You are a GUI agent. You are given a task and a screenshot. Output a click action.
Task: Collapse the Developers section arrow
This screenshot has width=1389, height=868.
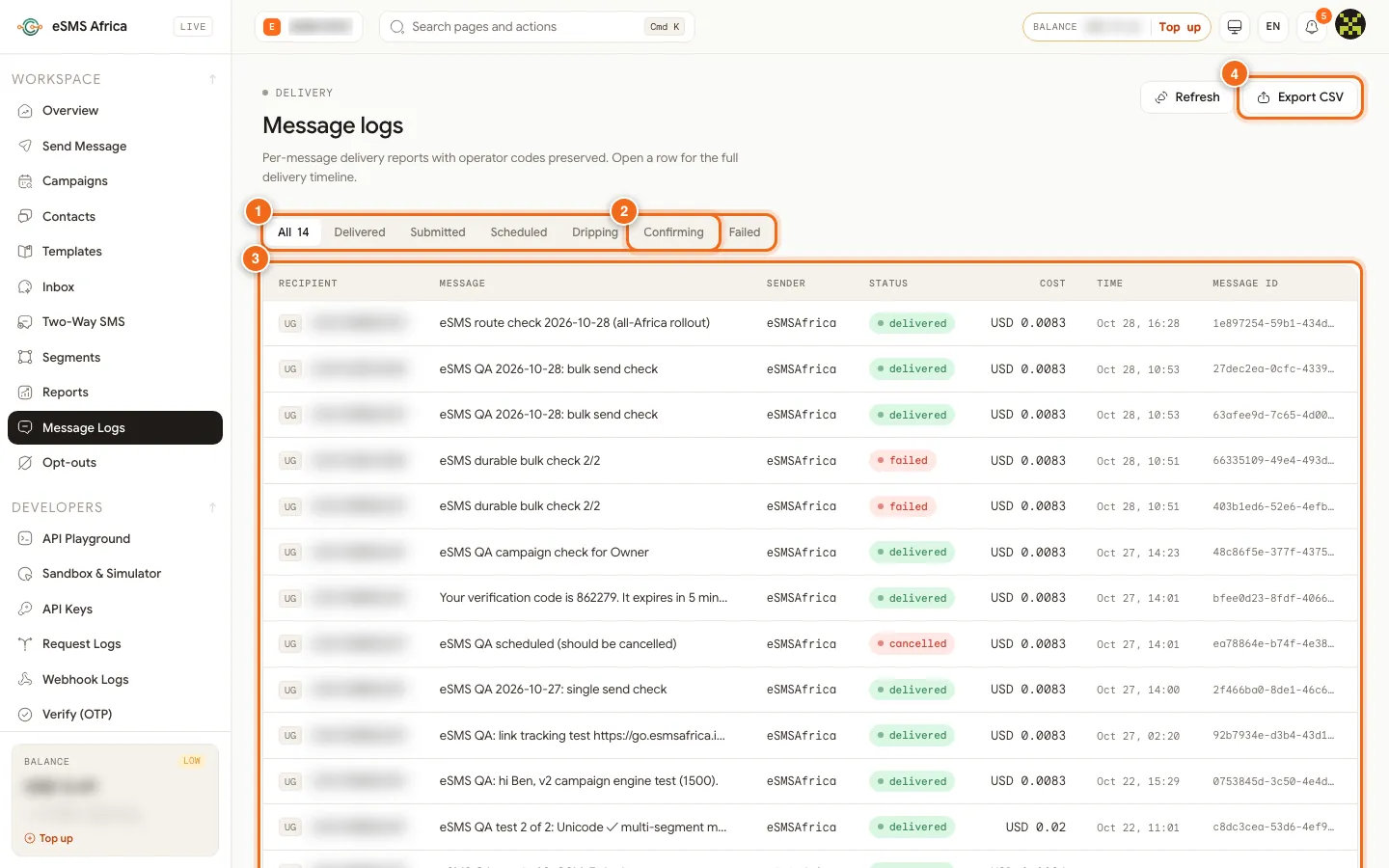pyautogui.click(x=212, y=507)
